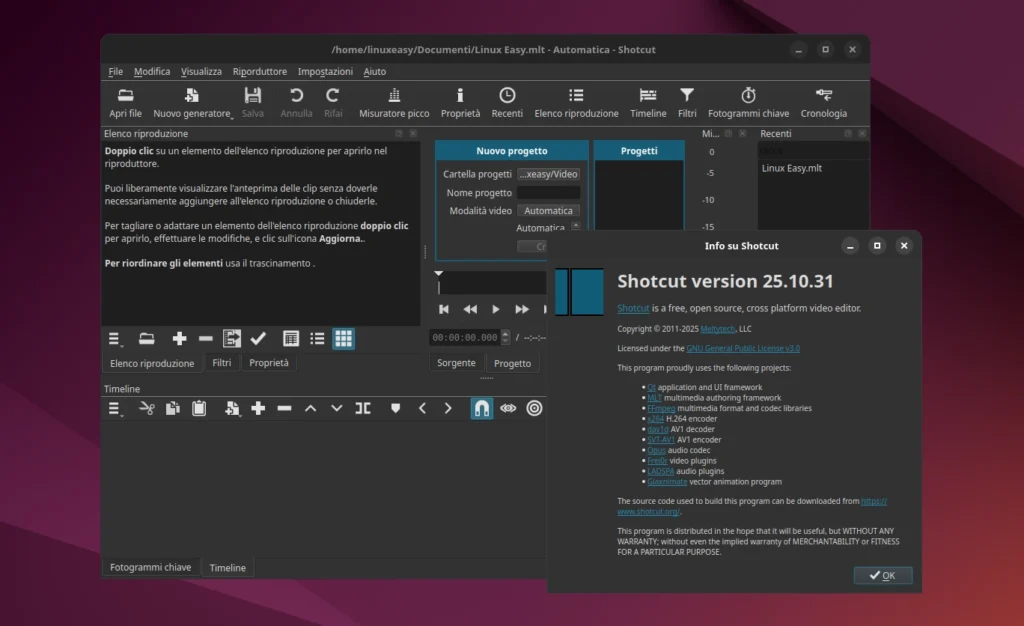Open the Riproduttore menu
This screenshot has height=626, width=1024.
pyautogui.click(x=260, y=71)
